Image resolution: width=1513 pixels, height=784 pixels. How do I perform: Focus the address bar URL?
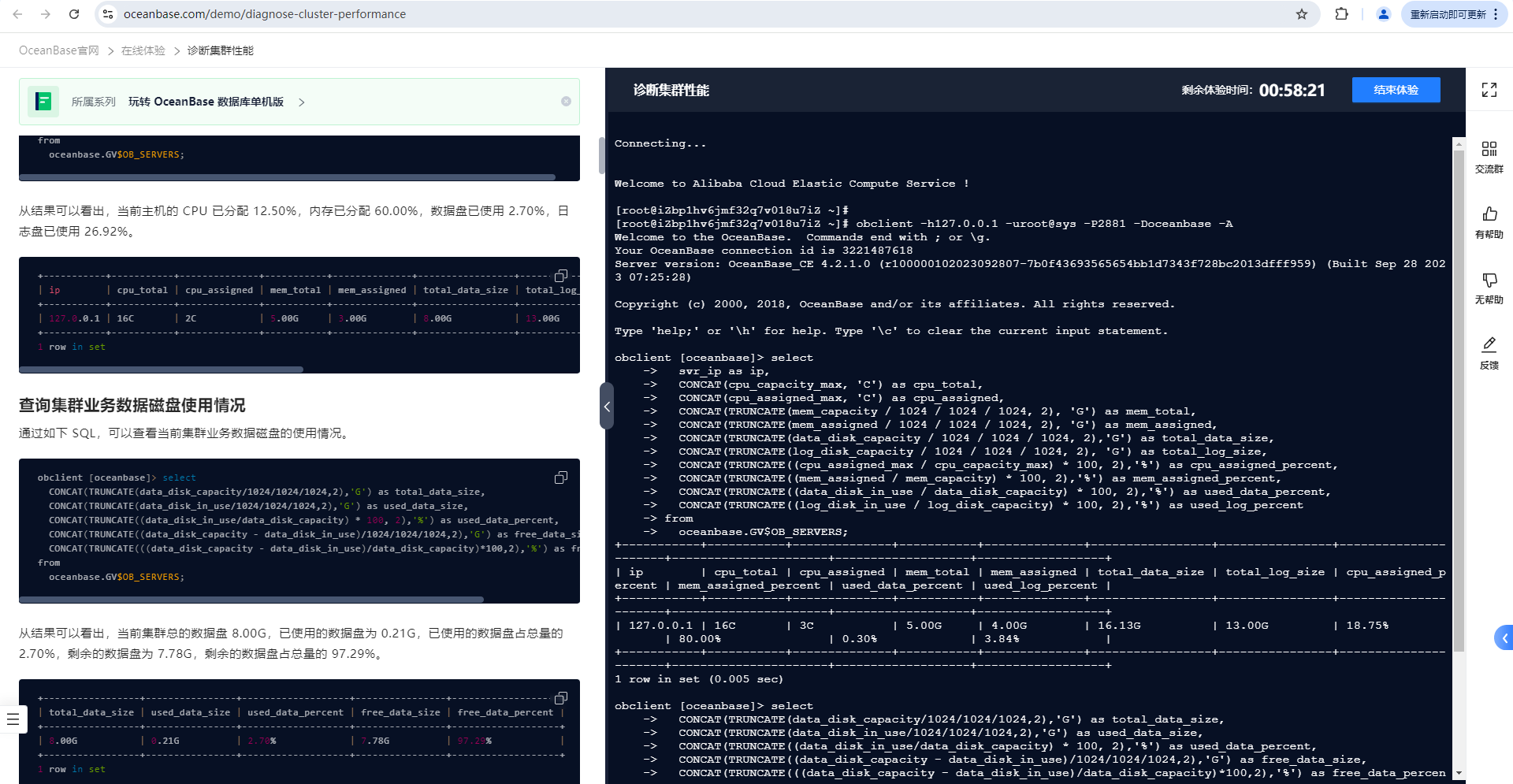(x=265, y=14)
